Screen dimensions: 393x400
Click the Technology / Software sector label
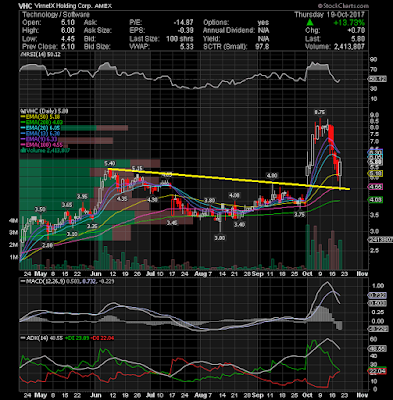tap(56, 14)
